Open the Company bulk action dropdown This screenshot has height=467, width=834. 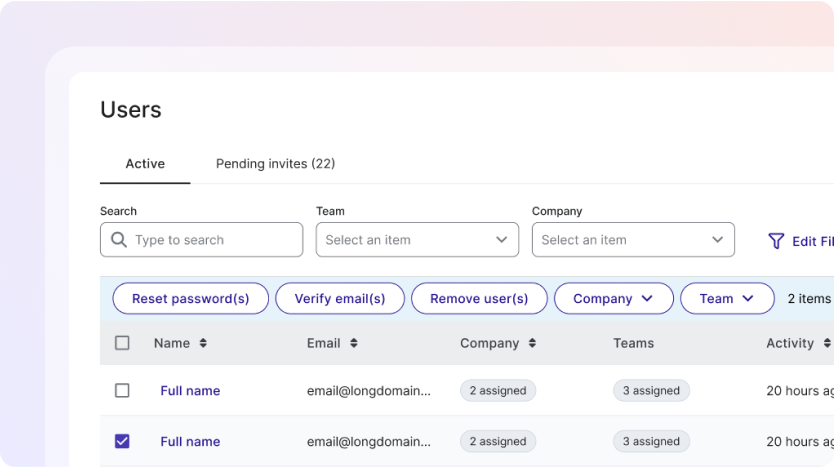614,299
